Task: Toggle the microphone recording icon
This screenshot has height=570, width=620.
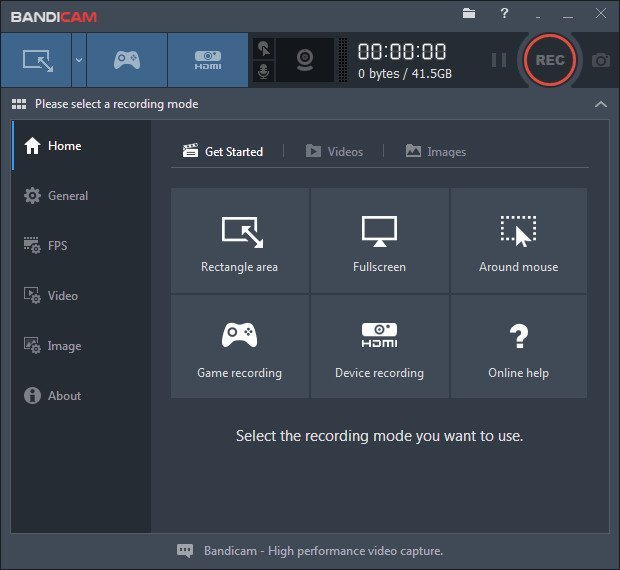Action: 263,72
